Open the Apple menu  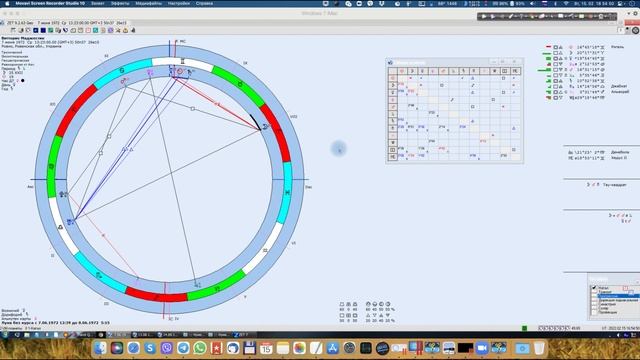coord(7,3)
